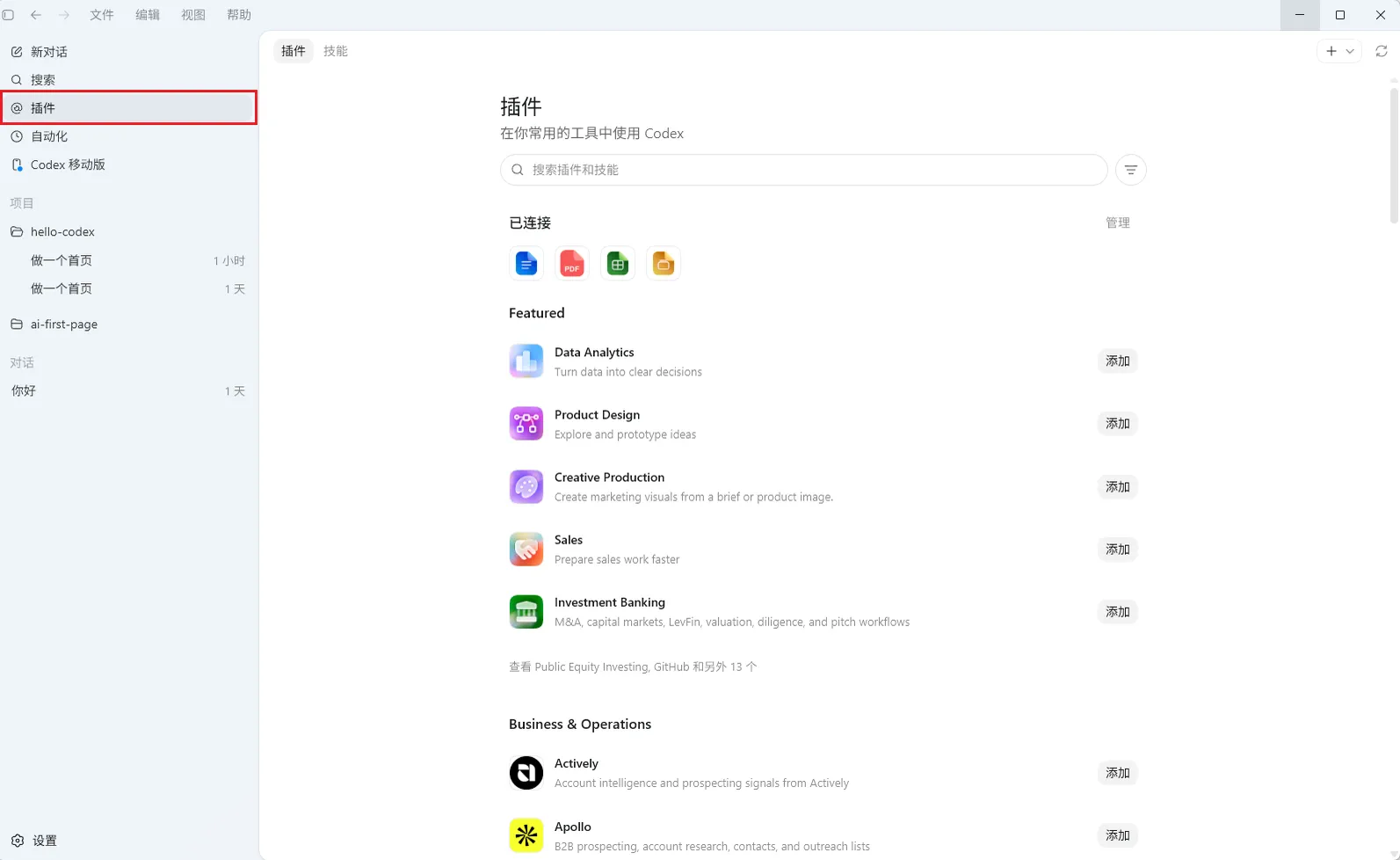Click the 查看 Public Equity Investing link

tap(633, 667)
